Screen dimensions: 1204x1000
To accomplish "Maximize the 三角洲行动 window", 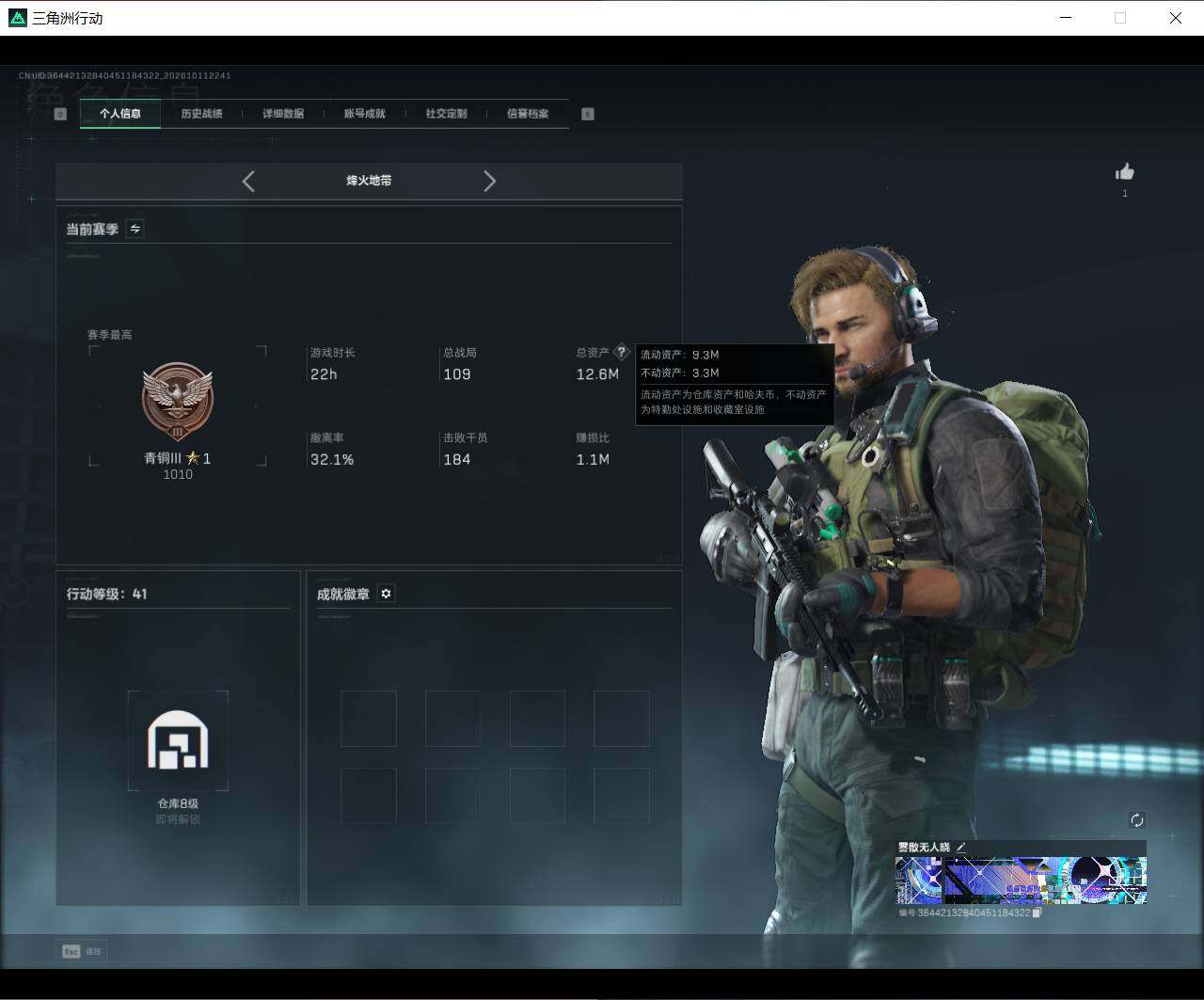I will click(x=1120, y=18).
